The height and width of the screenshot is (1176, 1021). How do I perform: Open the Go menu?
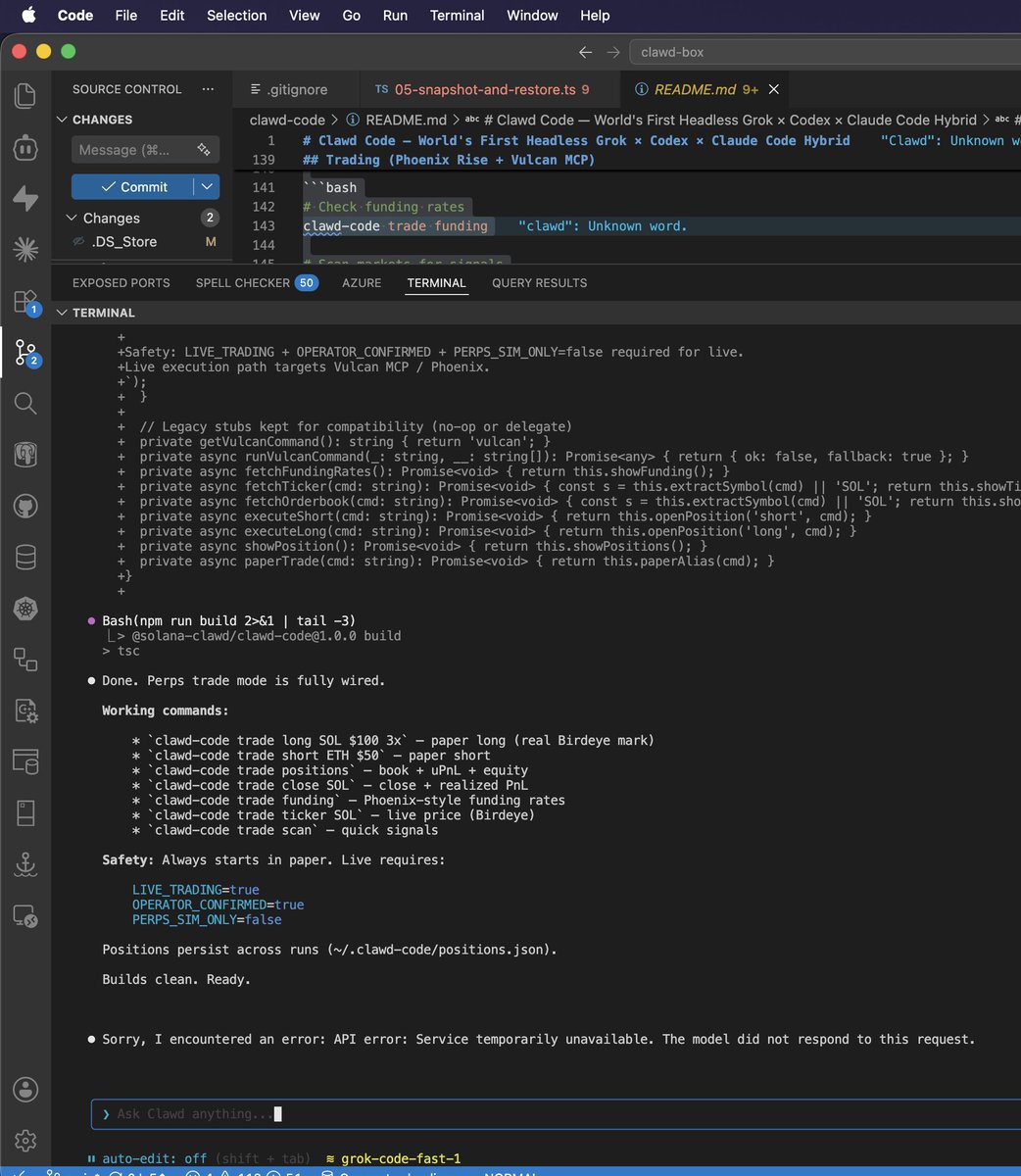click(x=351, y=15)
